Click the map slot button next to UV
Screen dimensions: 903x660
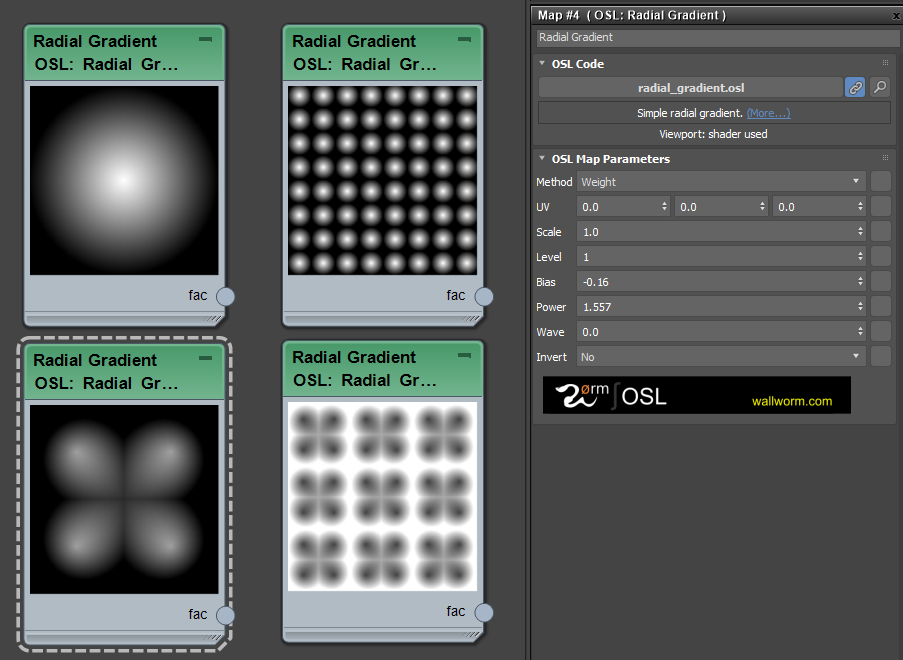(881, 206)
